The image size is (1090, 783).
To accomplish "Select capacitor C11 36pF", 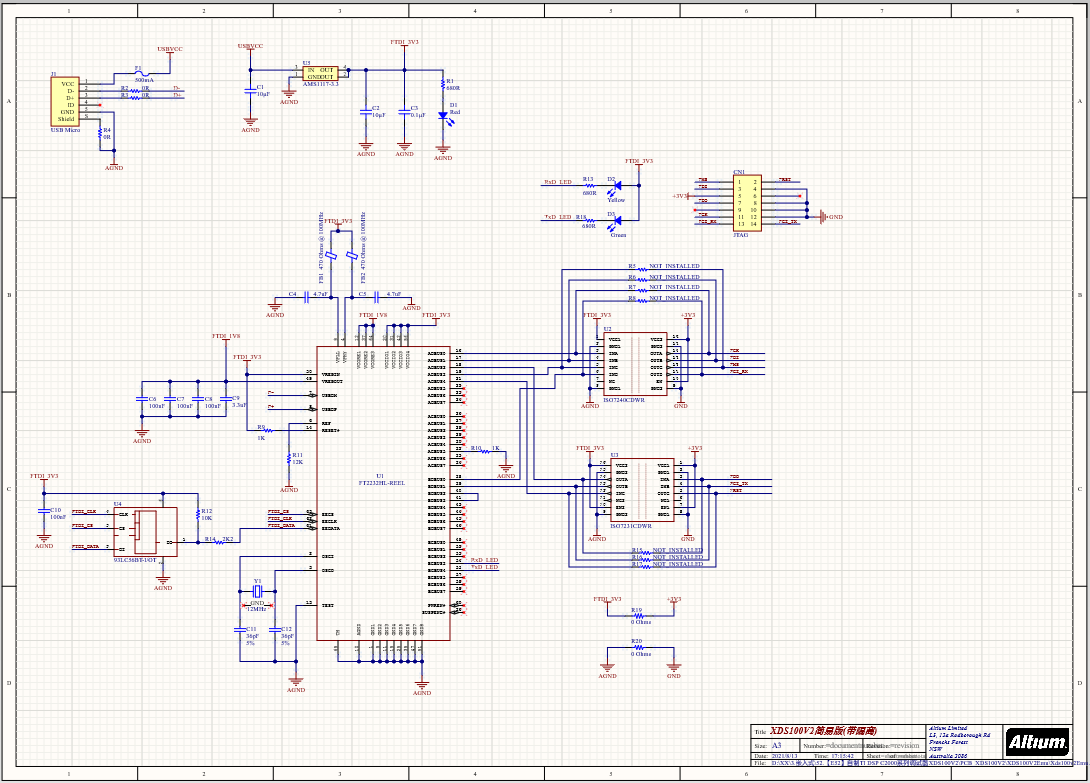I will (240, 630).
